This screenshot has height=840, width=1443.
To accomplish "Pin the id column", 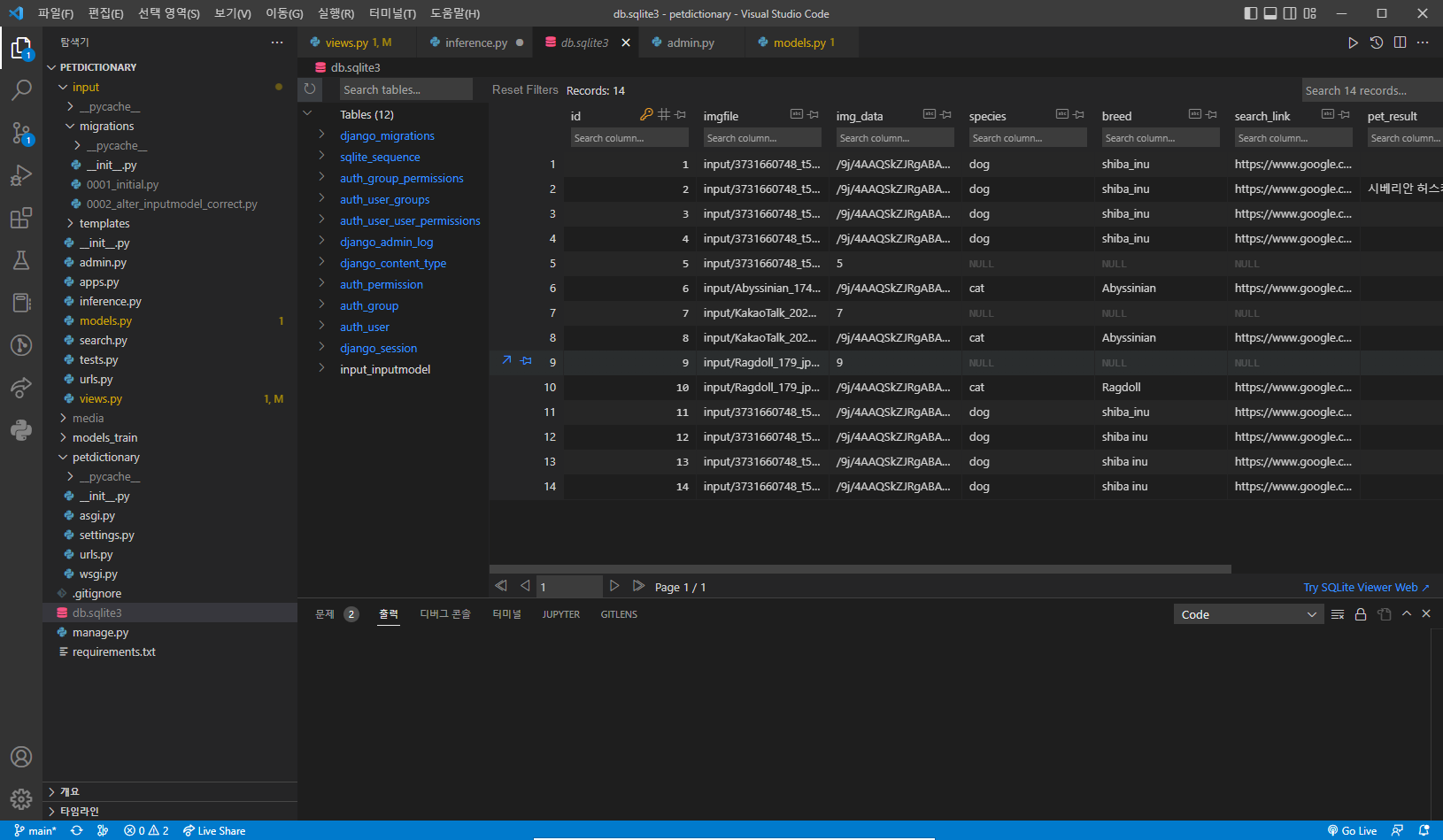I will (x=681, y=115).
